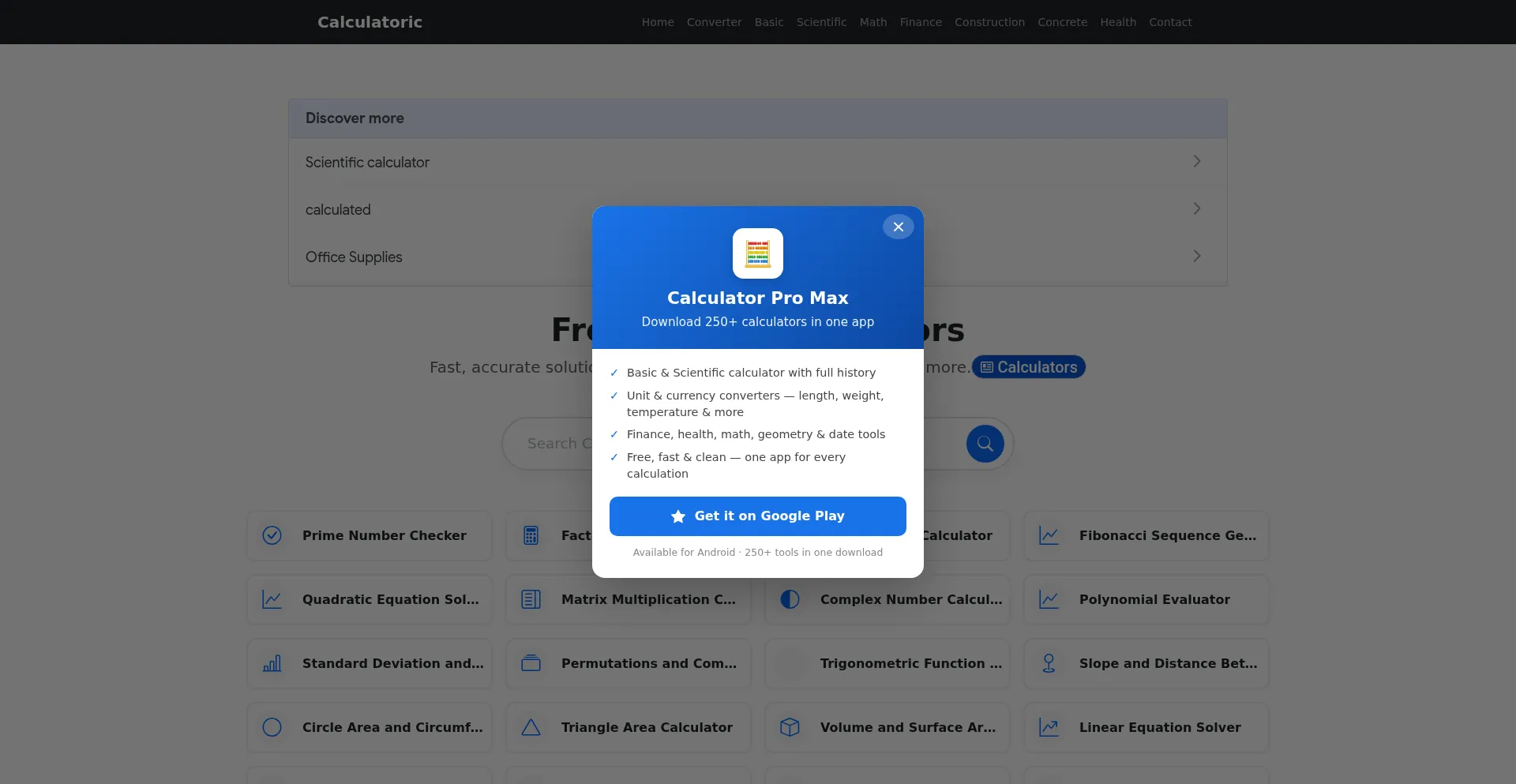Click the Slope and Distance pin icon
This screenshot has width=1516, height=784.
[1049, 663]
